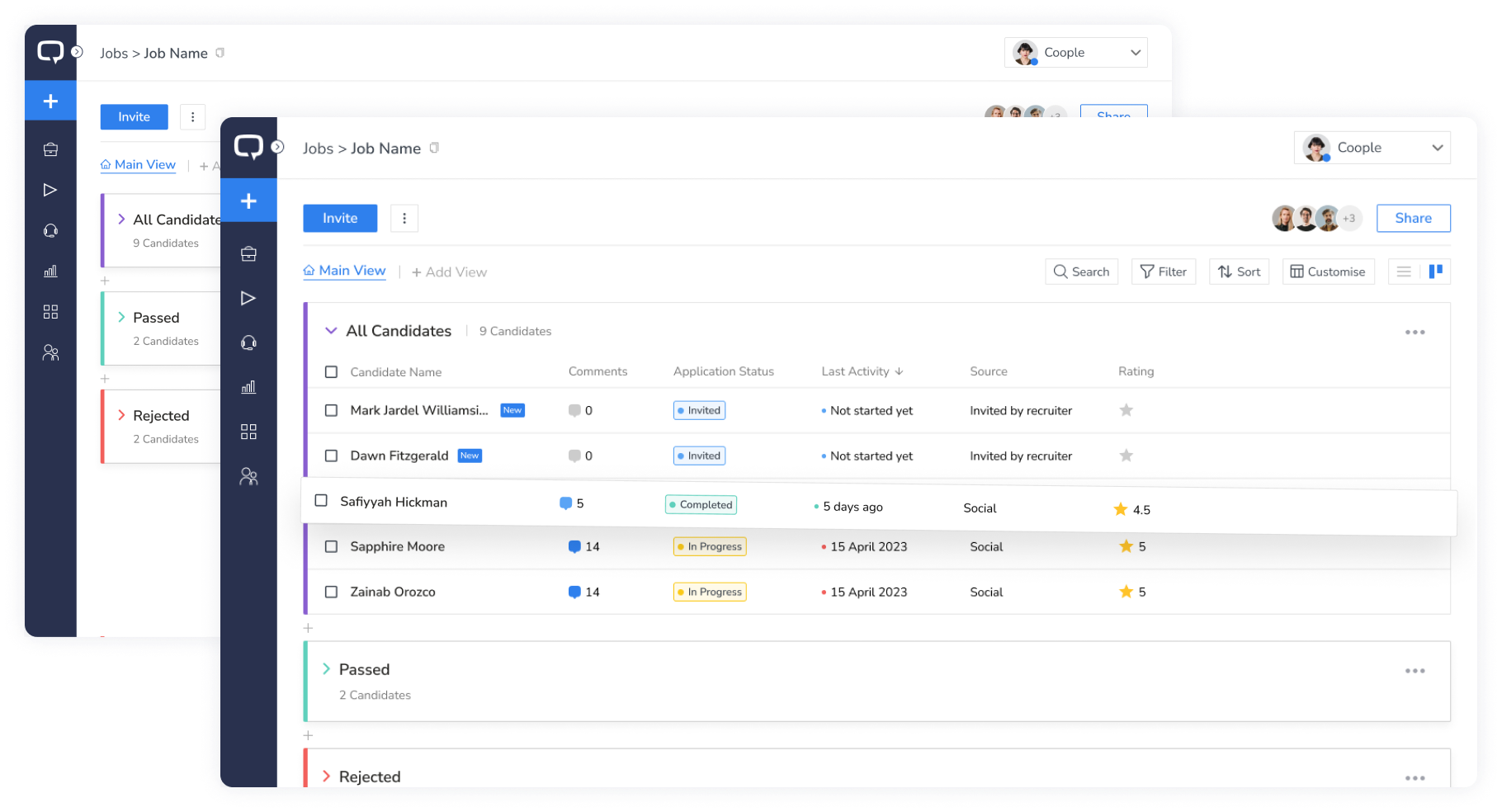Click the Share button
The height and width of the screenshot is (812, 1502).
1413,219
